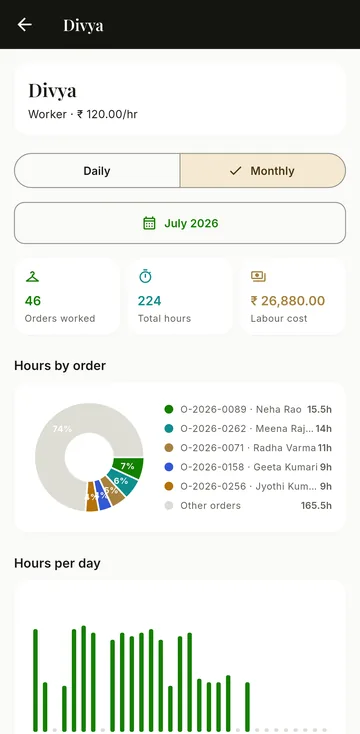Viewport: 360px width, 734px height.
Task: Click the teal dot for O-2026-0262
Action: (169, 429)
